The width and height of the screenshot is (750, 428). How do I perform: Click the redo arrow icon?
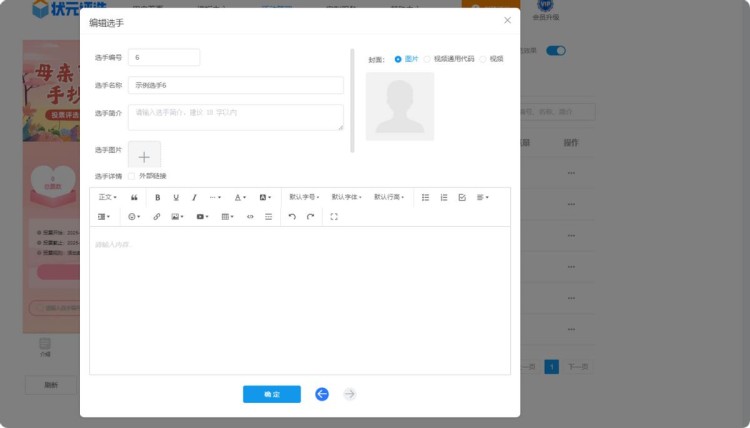[x=310, y=216]
